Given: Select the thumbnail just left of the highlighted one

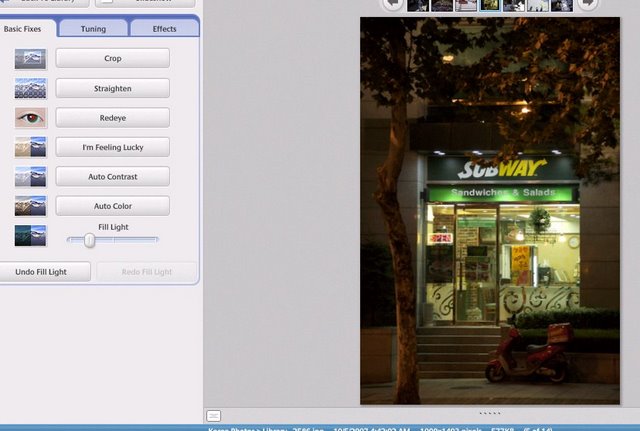Looking at the screenshot, I should [x=466, y=5].
